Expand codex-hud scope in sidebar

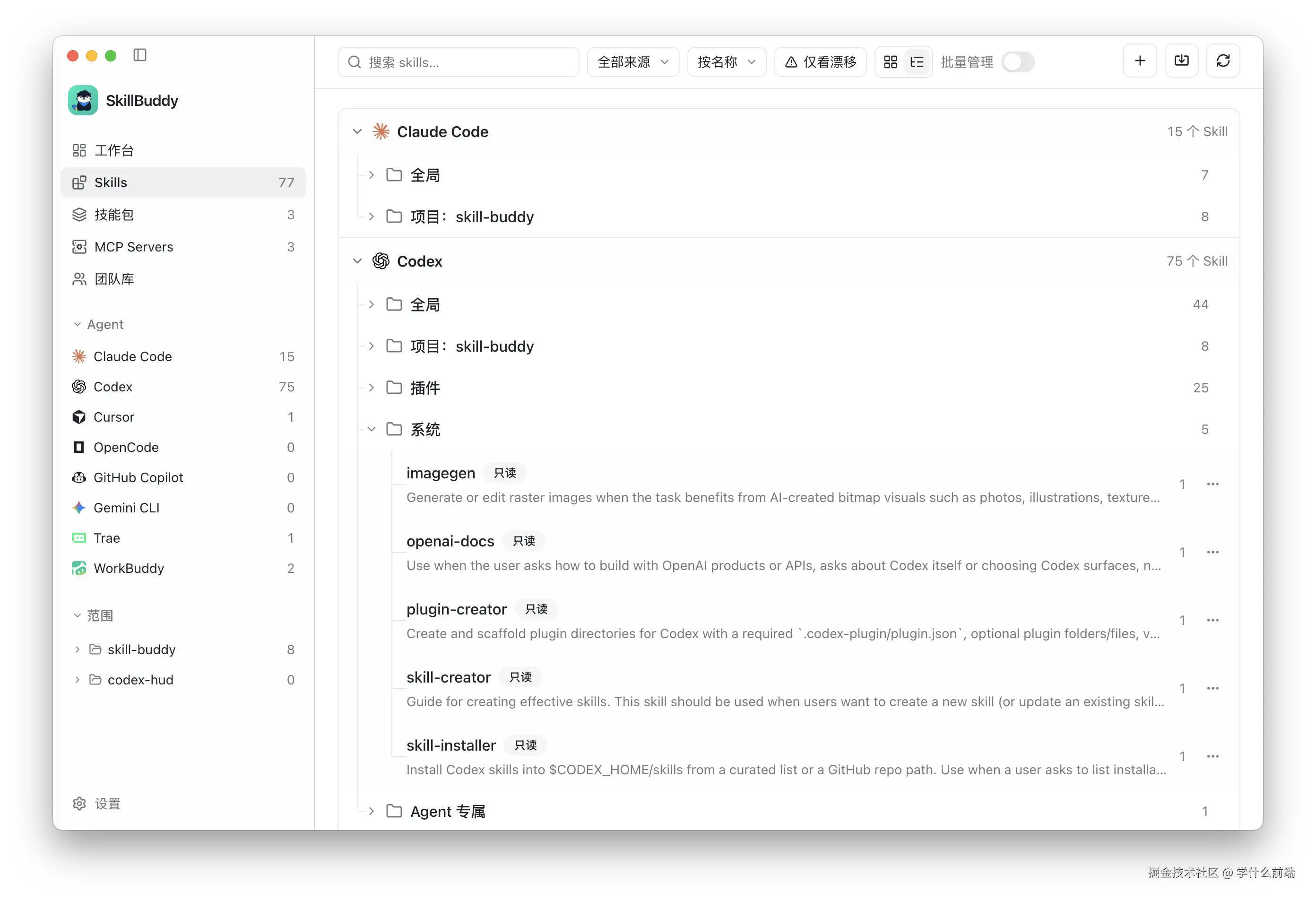pyautogui.click(x=78, y=680)
